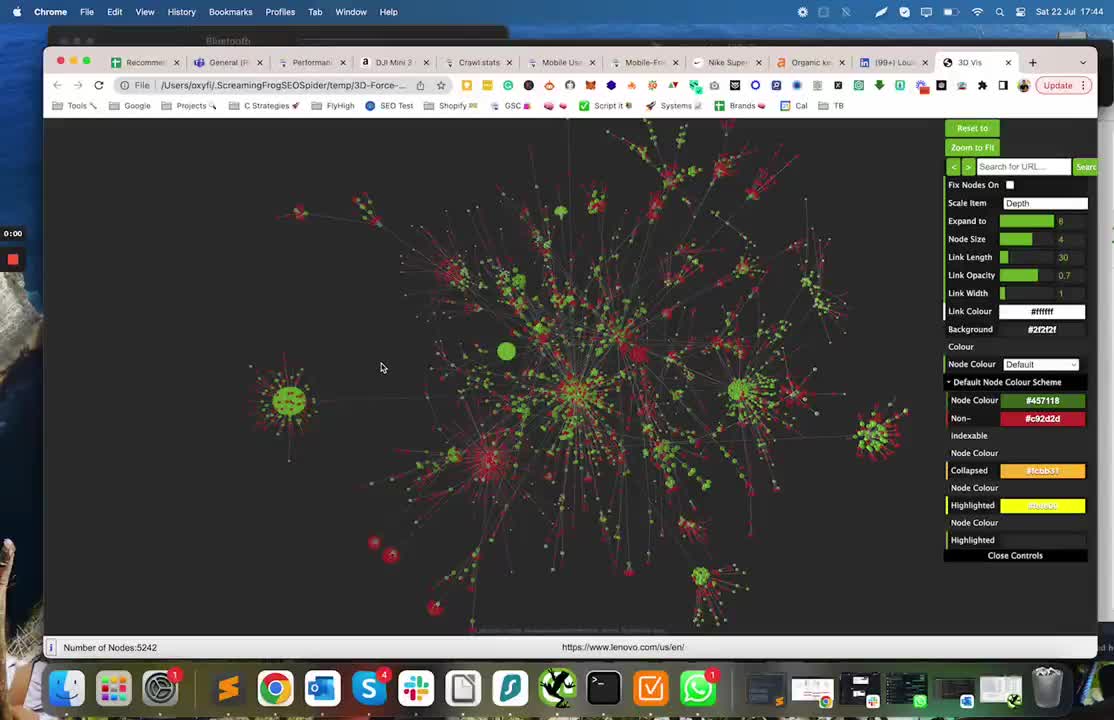Click the Close Controls button
The image size is (1114, 720).
(x=1015, y=556)
